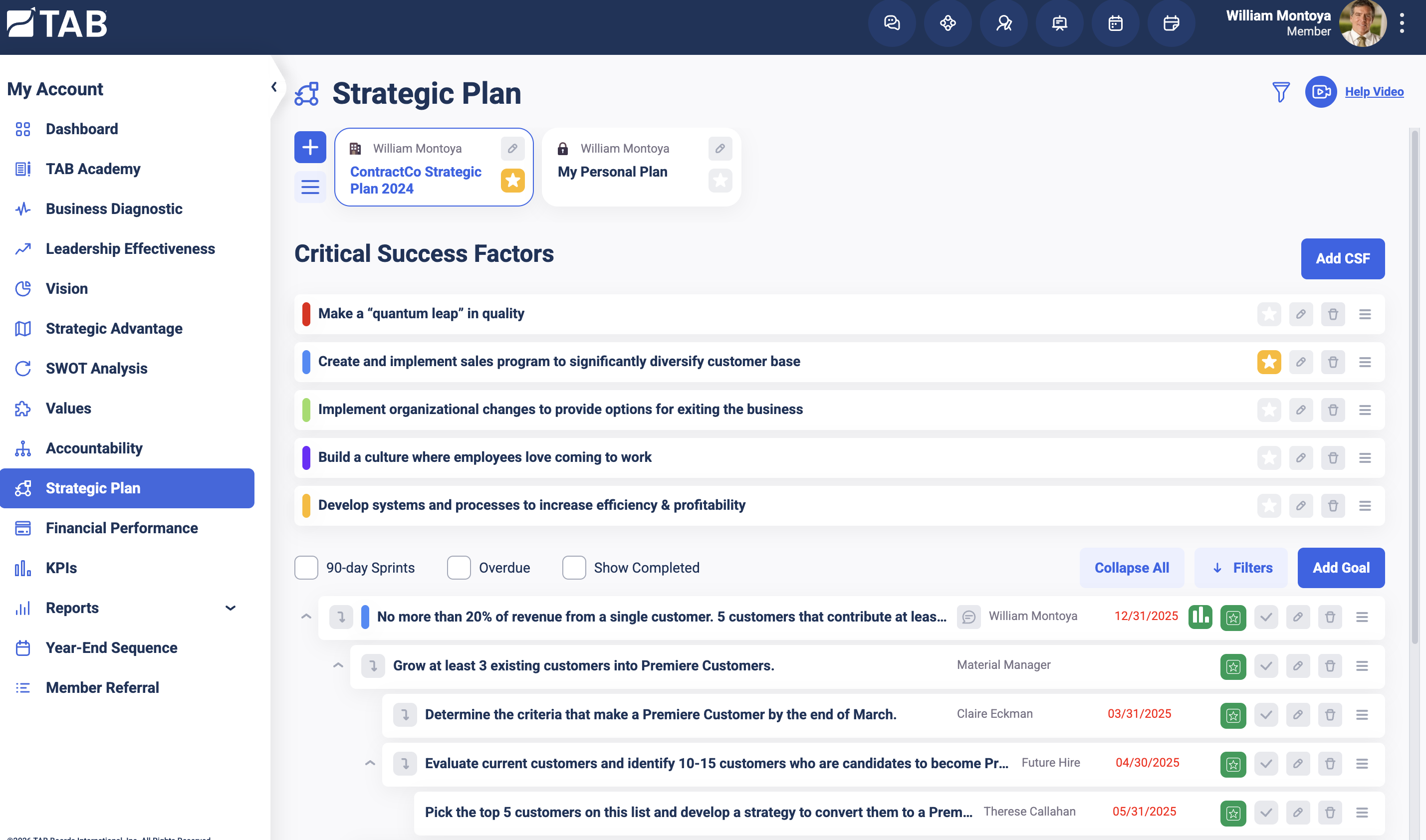The width and height of the screenshot is (1426, 840).
Task: Collapse the My Account sidebar
Action: pyautogui.click(x=274, y=87)
